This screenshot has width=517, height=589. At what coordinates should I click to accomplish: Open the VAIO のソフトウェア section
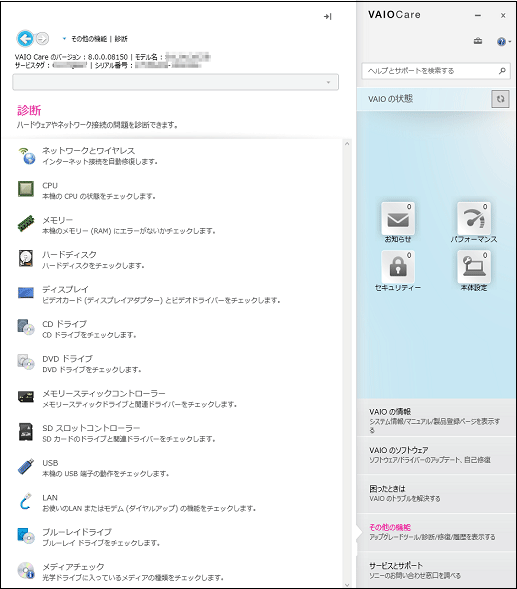click(x=436, y=455)
